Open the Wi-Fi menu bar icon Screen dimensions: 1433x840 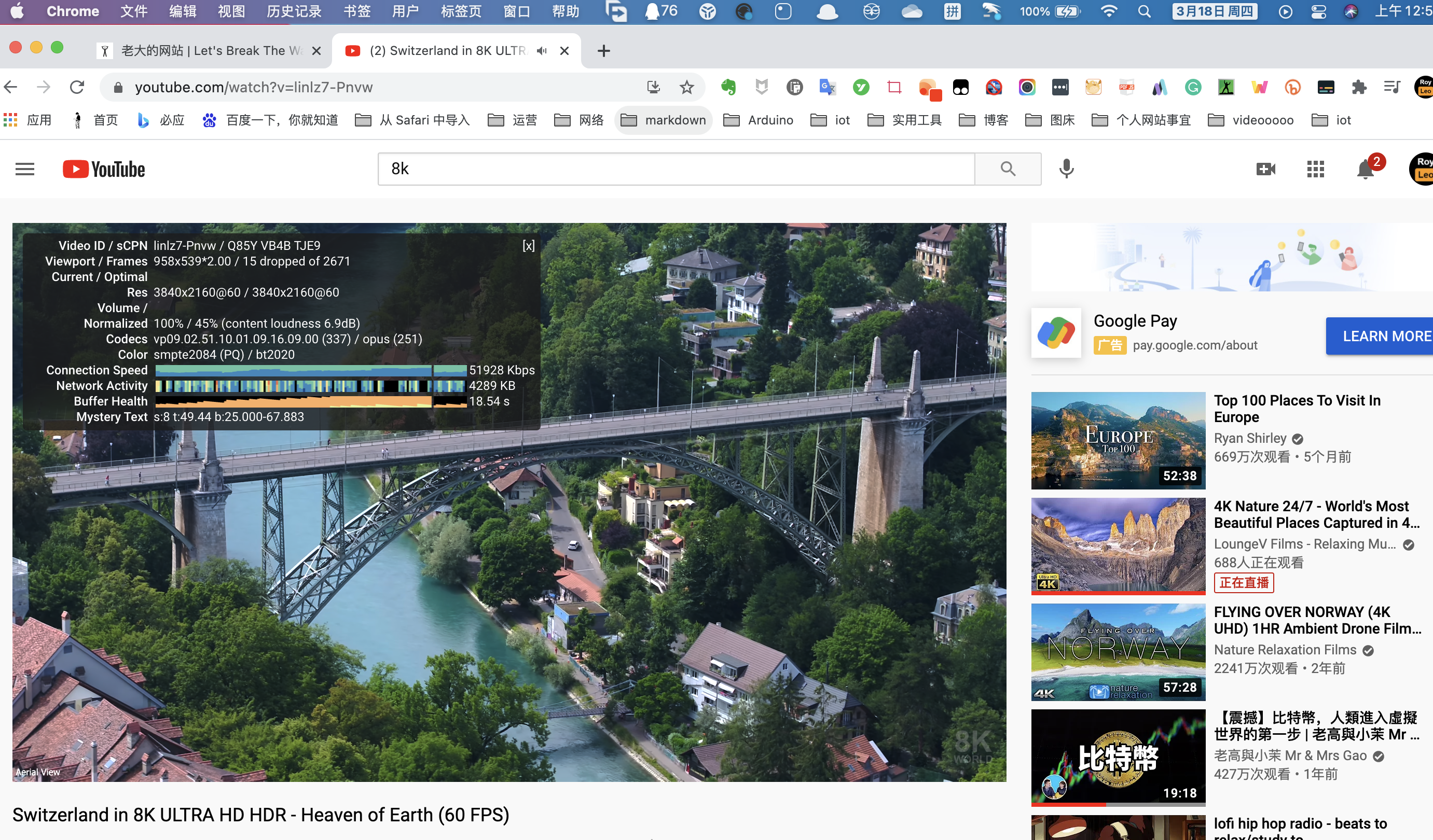(x=1109, y=11)
